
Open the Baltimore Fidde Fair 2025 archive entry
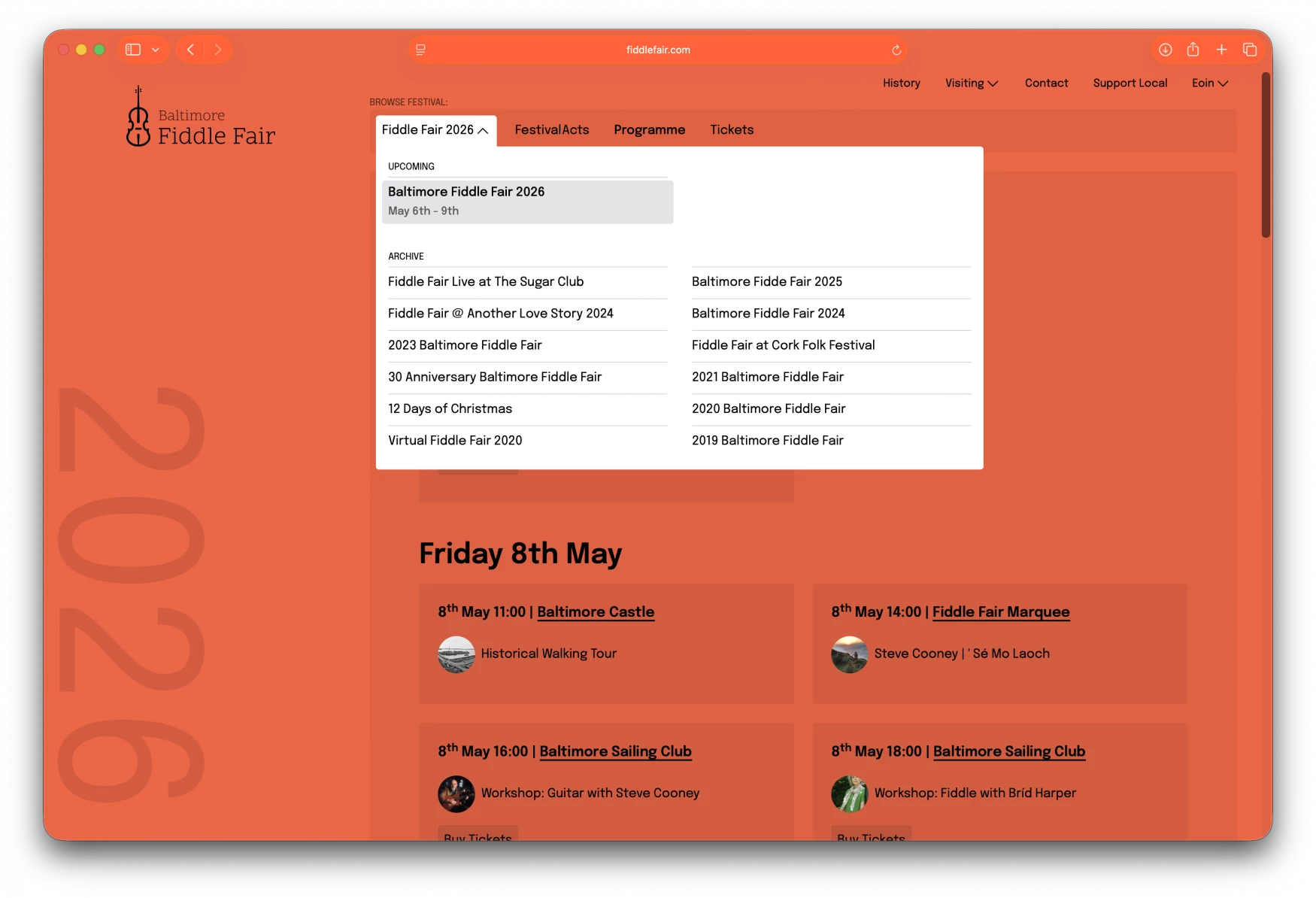[x=766, y=282]
